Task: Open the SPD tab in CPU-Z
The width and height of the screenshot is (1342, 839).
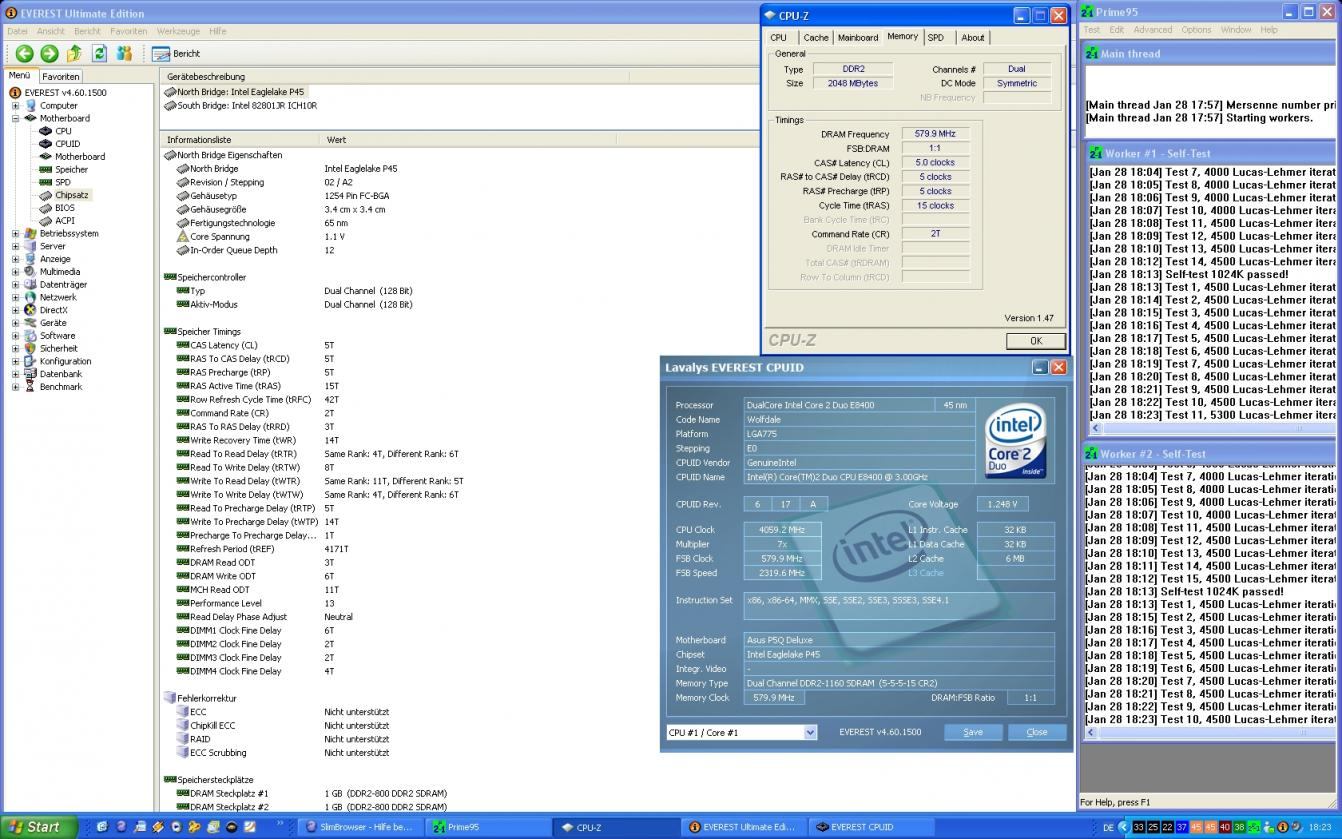Action: (x=935, y=38)
